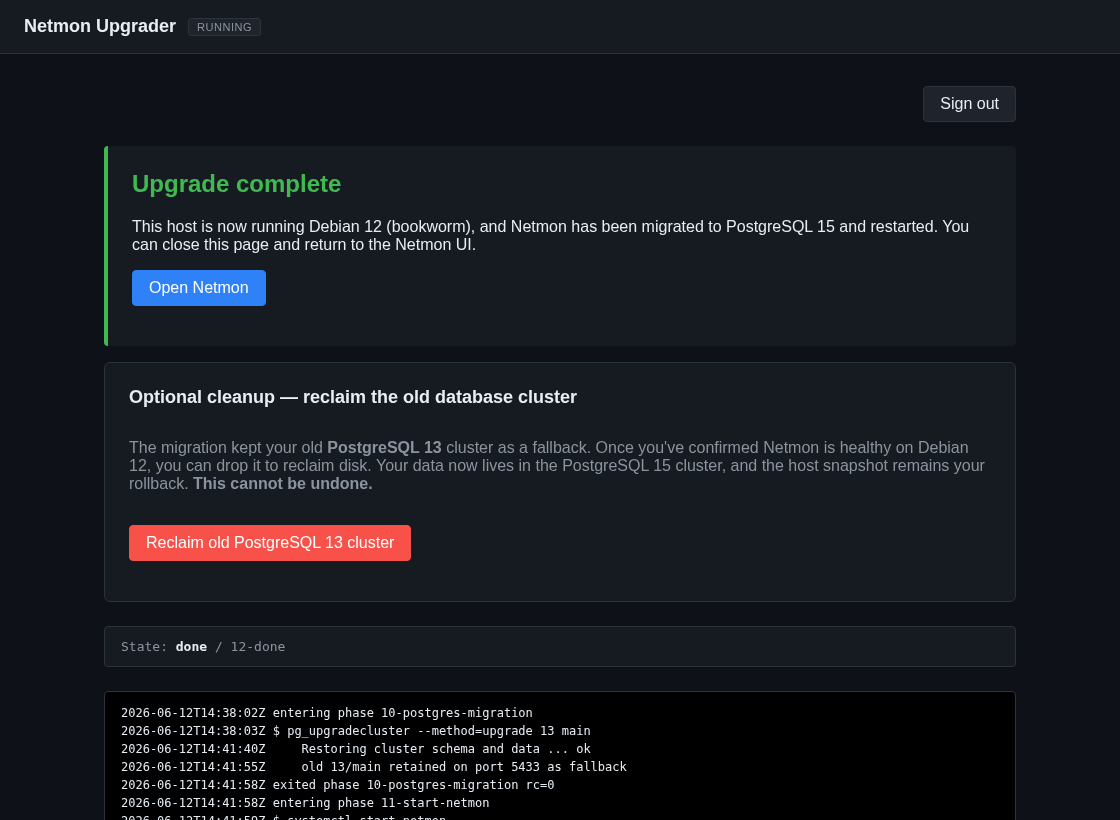Click the log line 'entering phase 10-postgres-migration'
Image resolution: width=1120 pixels, height=820 pixels.
(326, 713)
